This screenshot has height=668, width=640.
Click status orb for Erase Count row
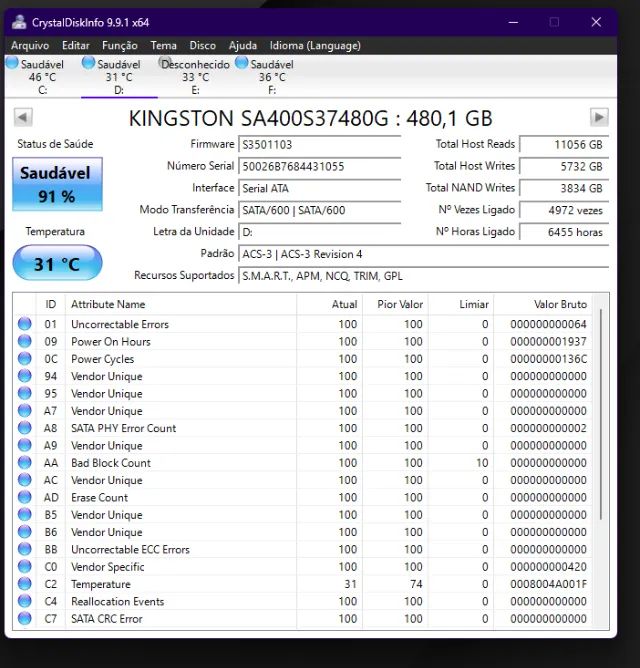[x=25, y=497]
